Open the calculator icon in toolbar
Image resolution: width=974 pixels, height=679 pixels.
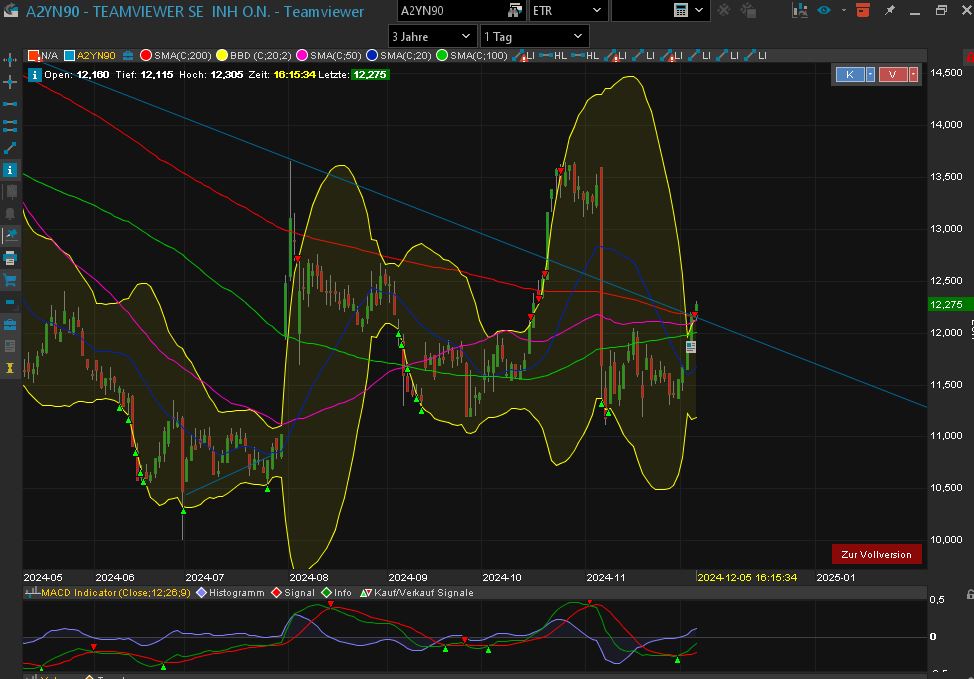(681, 10)
